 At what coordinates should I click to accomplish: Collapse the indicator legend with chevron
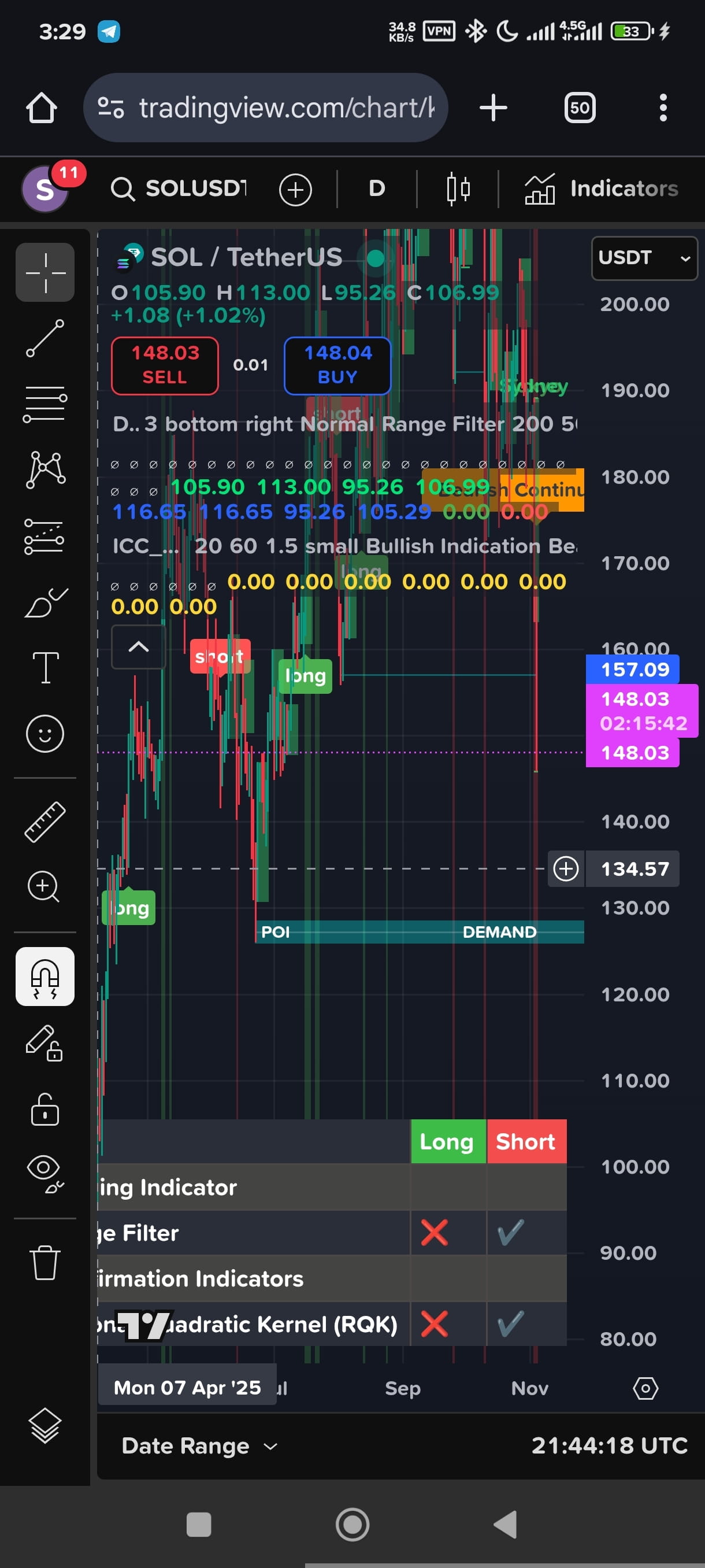tap(139, 646)
